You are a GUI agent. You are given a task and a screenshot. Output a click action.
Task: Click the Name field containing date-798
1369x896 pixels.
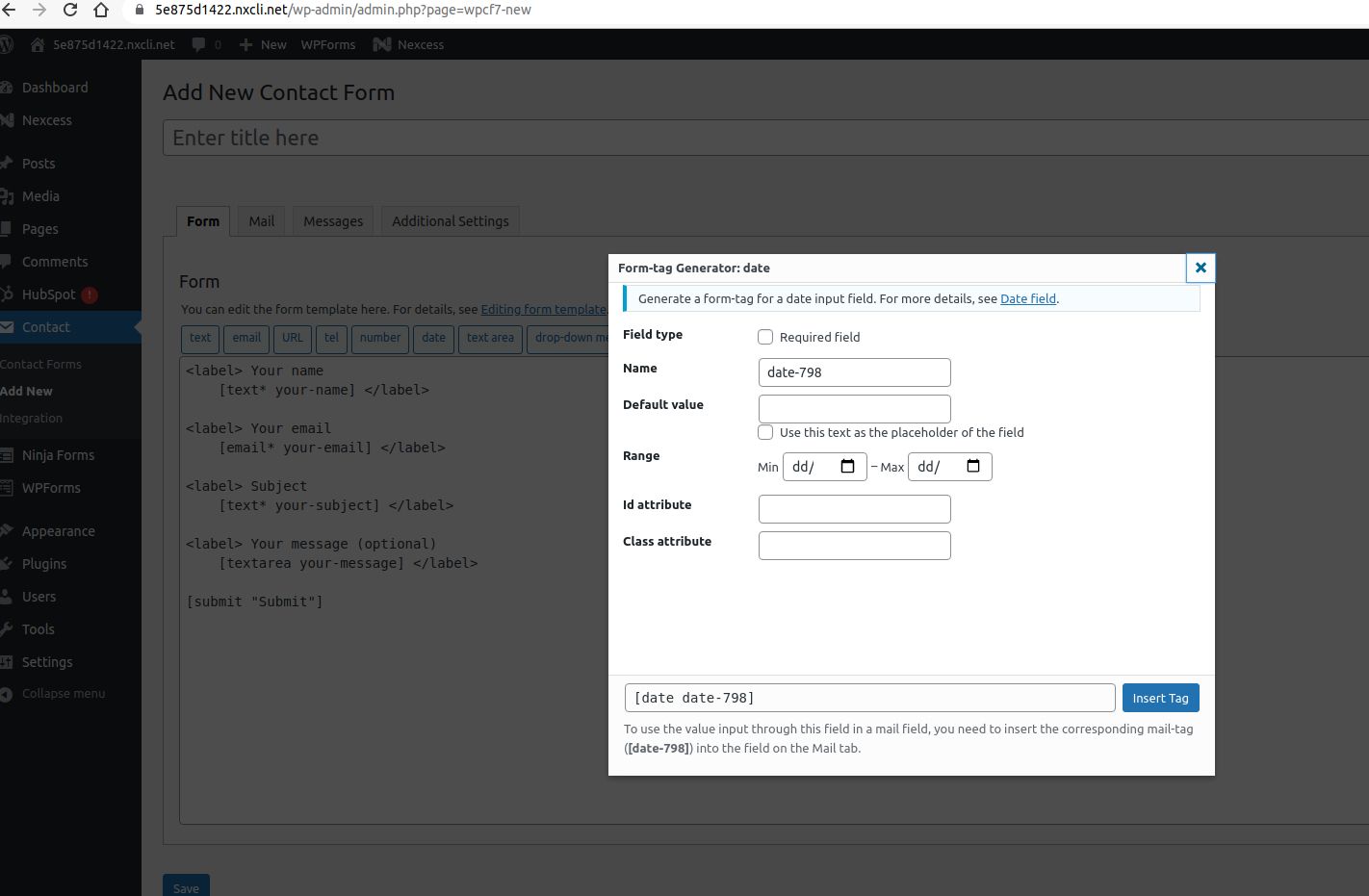click(x=855, y=372)
